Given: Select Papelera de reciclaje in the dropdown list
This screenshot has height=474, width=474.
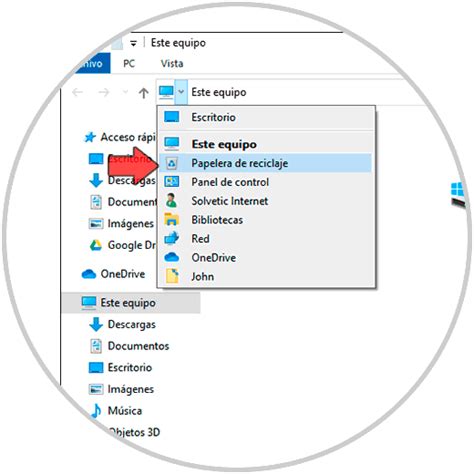Looking at the screenshot, I should click(265, 163).
